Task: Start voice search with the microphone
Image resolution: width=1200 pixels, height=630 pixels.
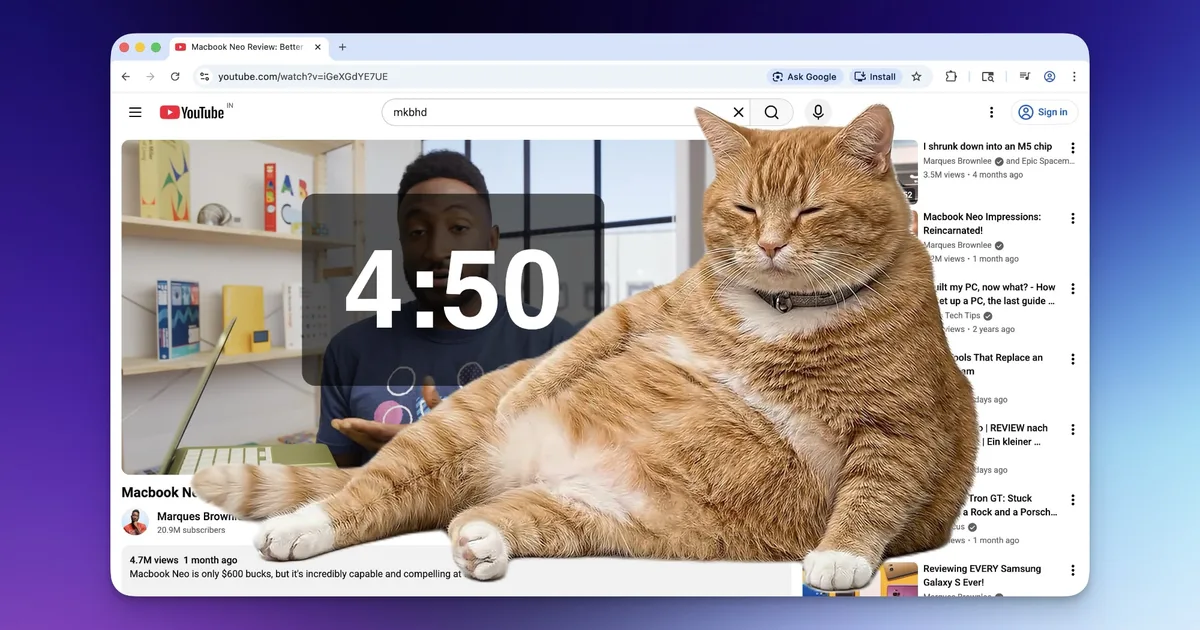Action: tap(818, 113)
